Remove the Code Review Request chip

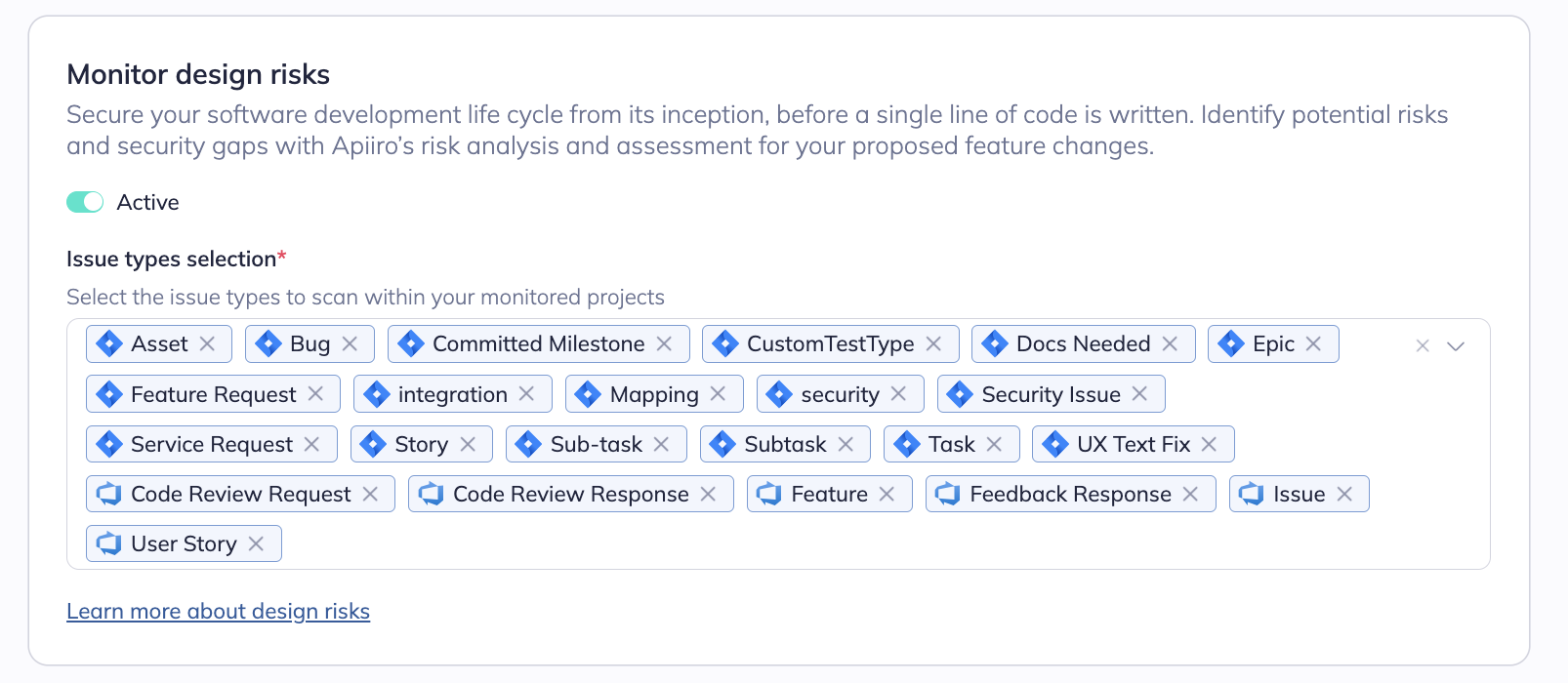[x=370, y=494]
